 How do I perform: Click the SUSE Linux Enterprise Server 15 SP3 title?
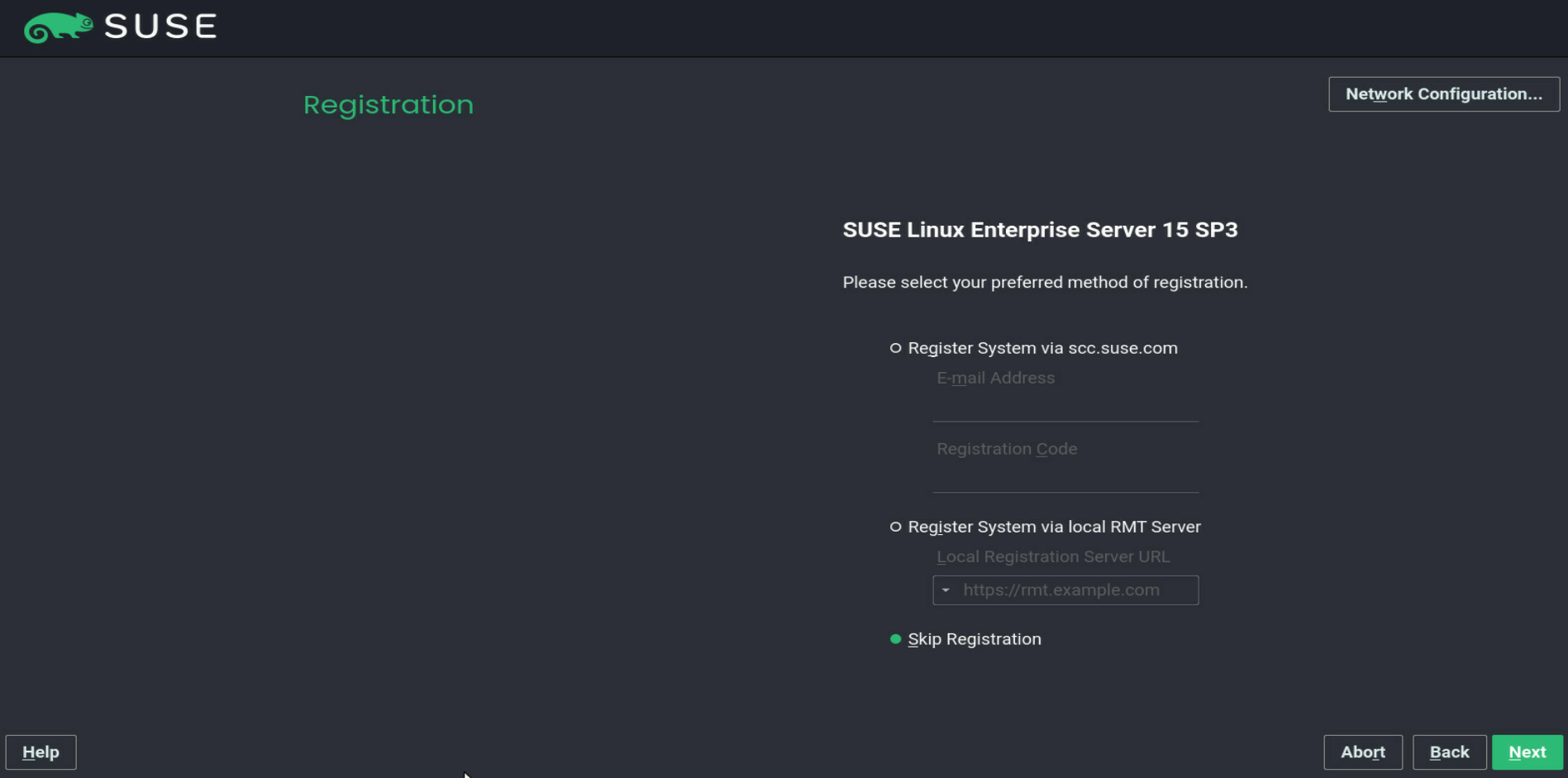[x=1040, y=230]
